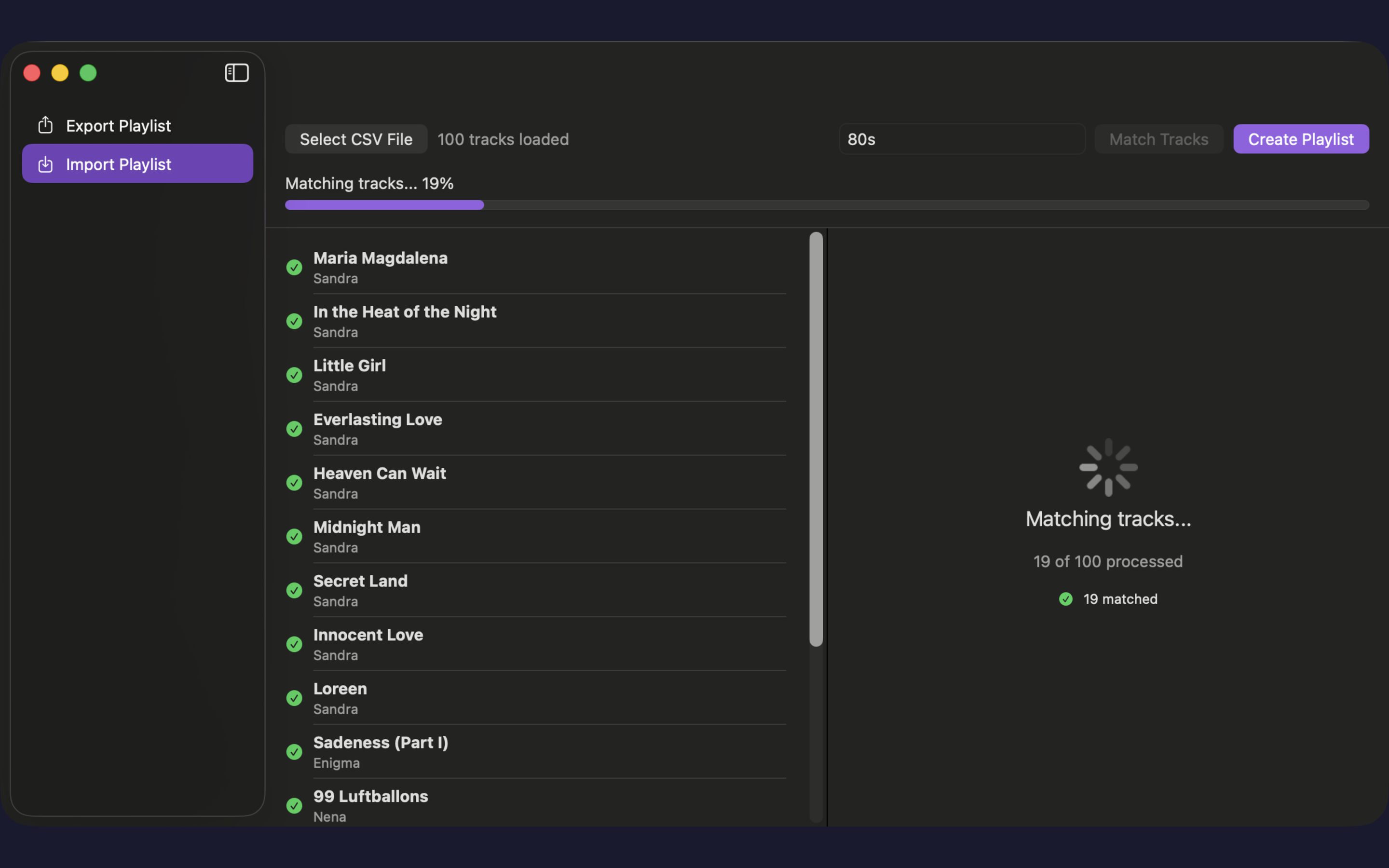Viewport: 1389px width, 868px height.
Task: Toggle the match indicator on Secret Land
Action: pos(294,590)
